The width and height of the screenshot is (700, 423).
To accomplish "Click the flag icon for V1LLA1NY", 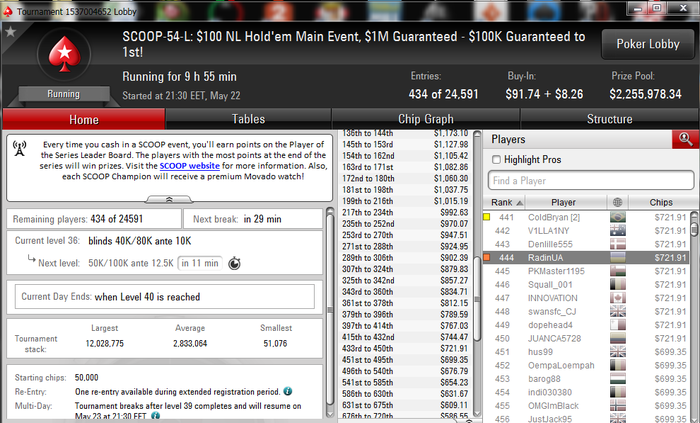I will click(618, 231).
